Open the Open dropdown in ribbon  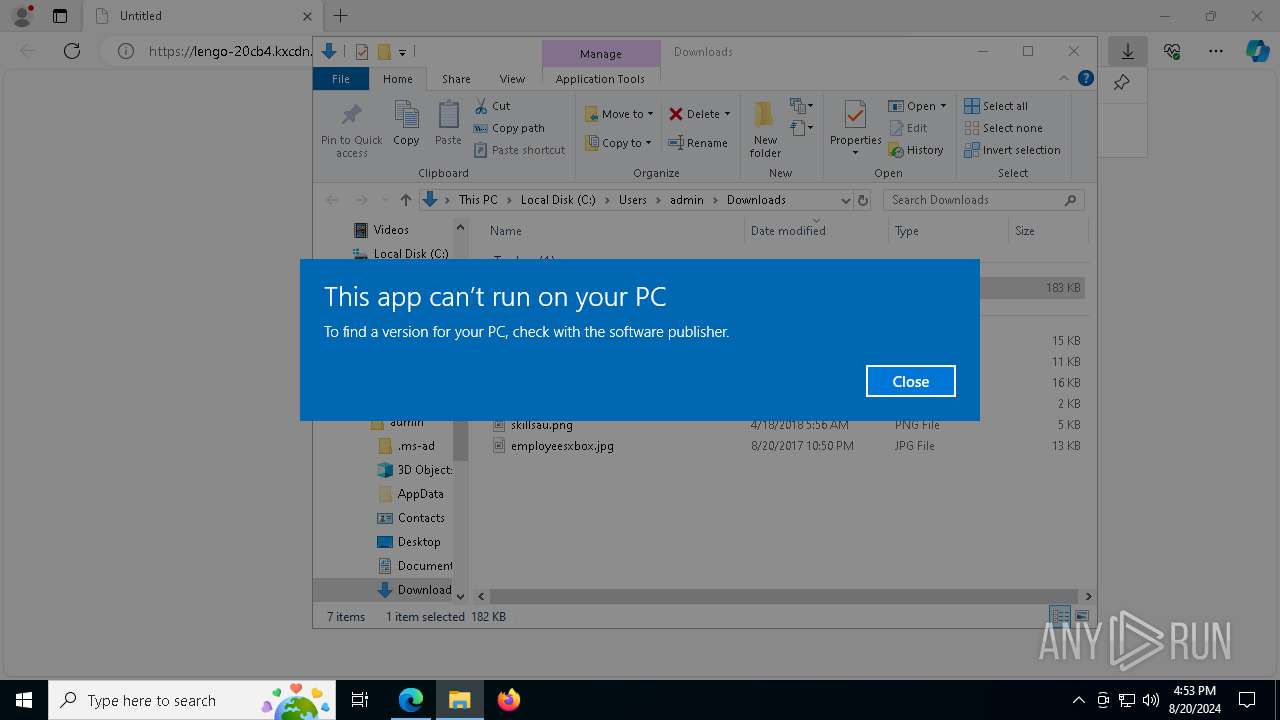[x=917, y=106]
